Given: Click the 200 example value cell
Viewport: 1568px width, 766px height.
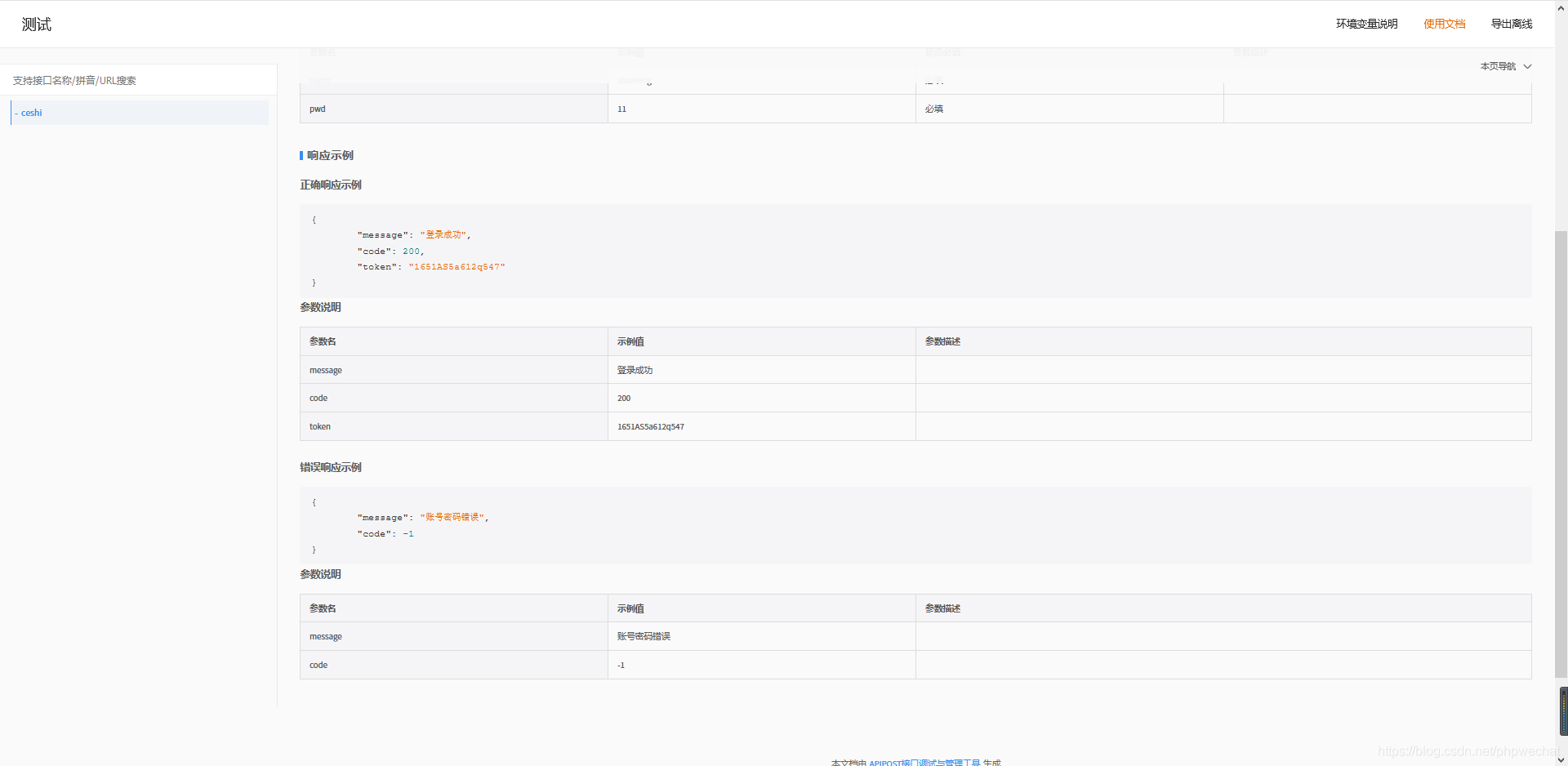Looking at the screenshot, I should pyautogui.click(x=762, y=398).
